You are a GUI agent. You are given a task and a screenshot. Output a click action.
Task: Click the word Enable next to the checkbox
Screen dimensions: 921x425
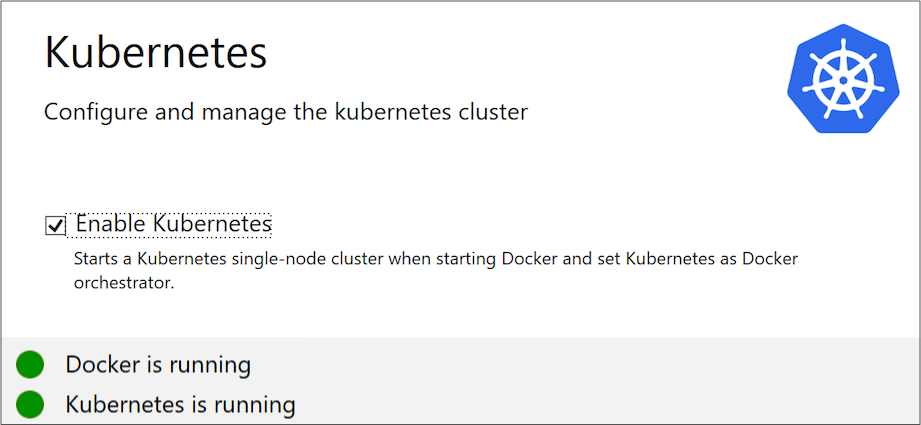pyautogui.click(x=110, y=224)
